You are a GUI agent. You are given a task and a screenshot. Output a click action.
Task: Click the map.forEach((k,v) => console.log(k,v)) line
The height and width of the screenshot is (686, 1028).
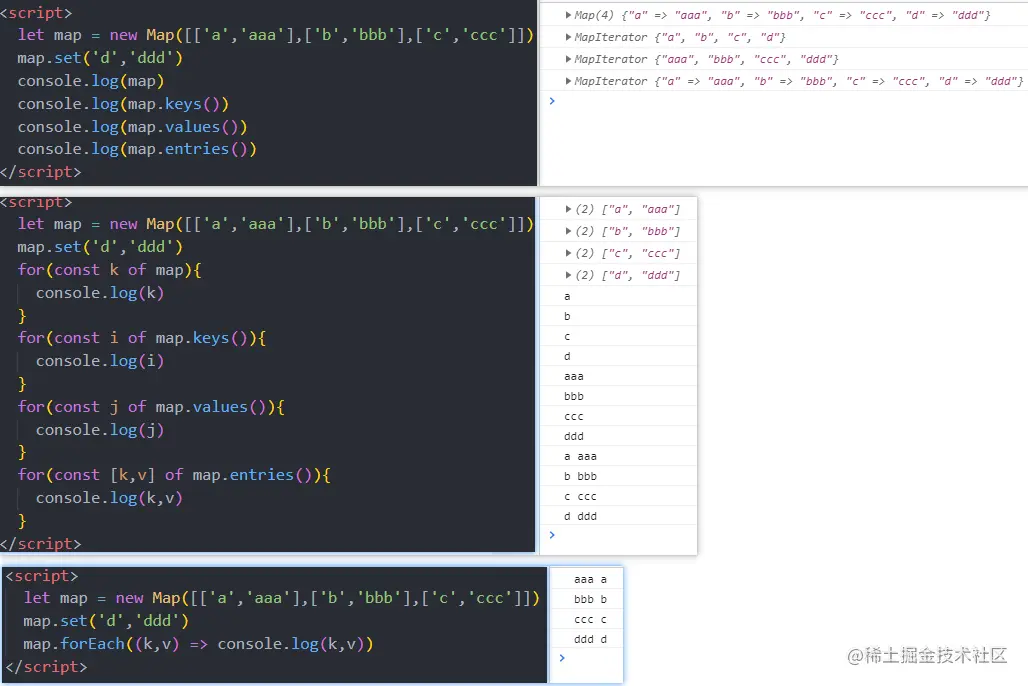click(x=198, y=644)
